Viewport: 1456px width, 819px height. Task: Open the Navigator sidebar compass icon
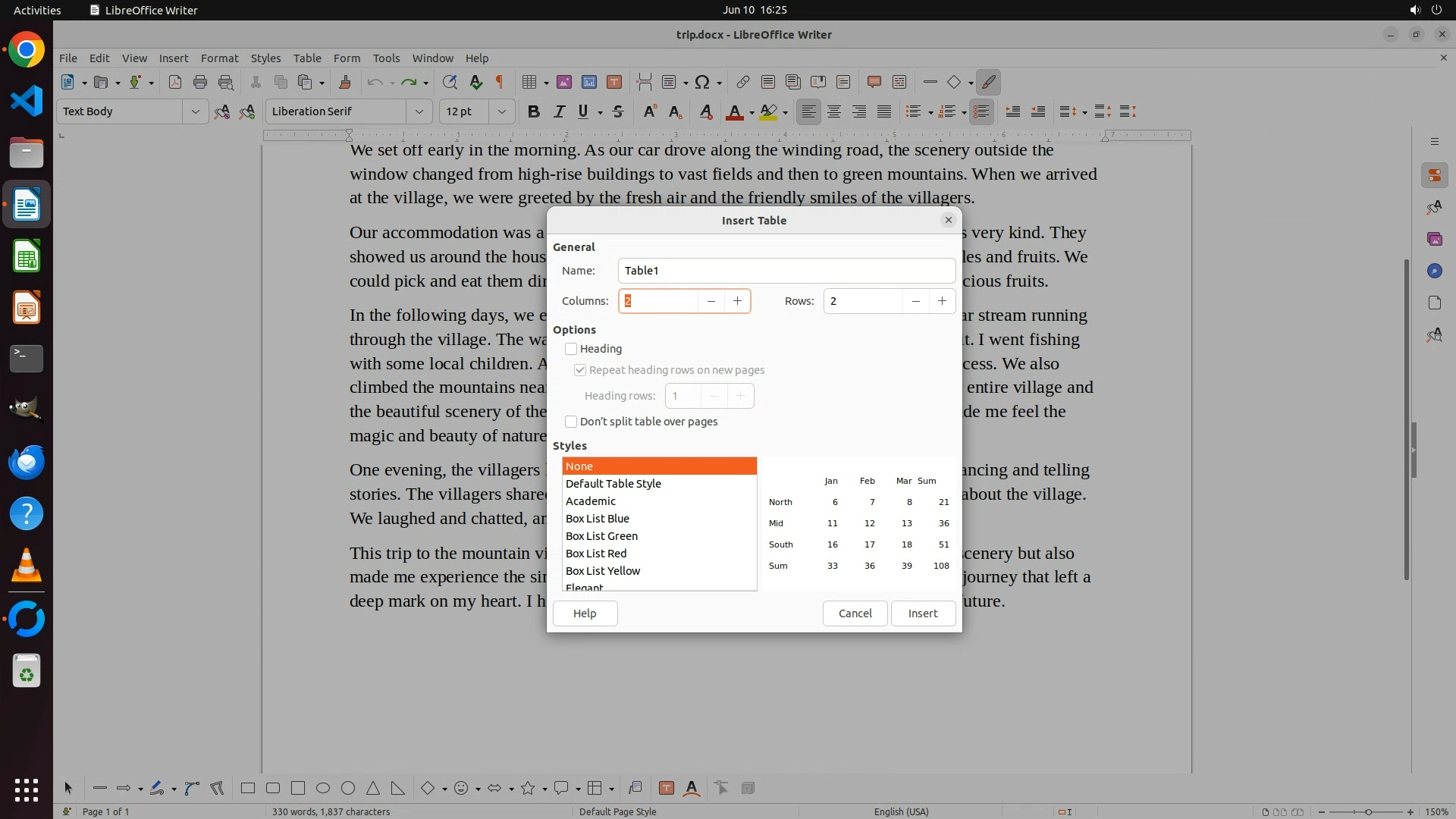1434,271
